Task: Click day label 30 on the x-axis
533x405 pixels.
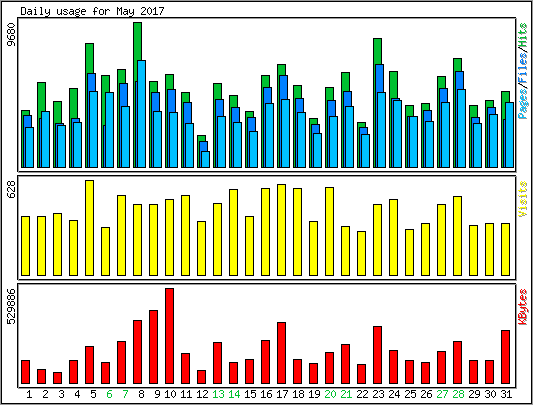Action: [x=490, y=394]
